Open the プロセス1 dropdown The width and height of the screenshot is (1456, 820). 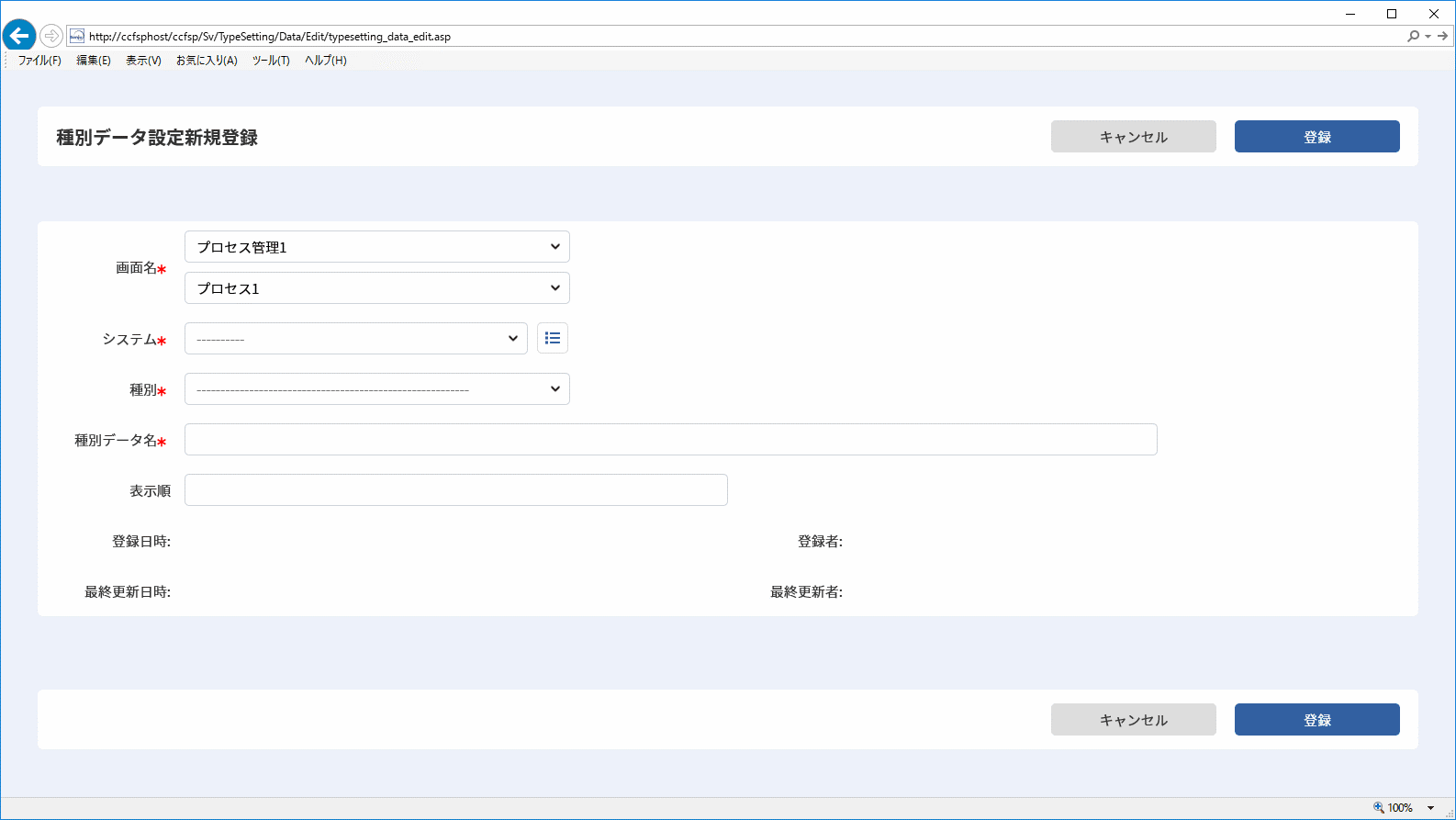click(x=377, y=287)
